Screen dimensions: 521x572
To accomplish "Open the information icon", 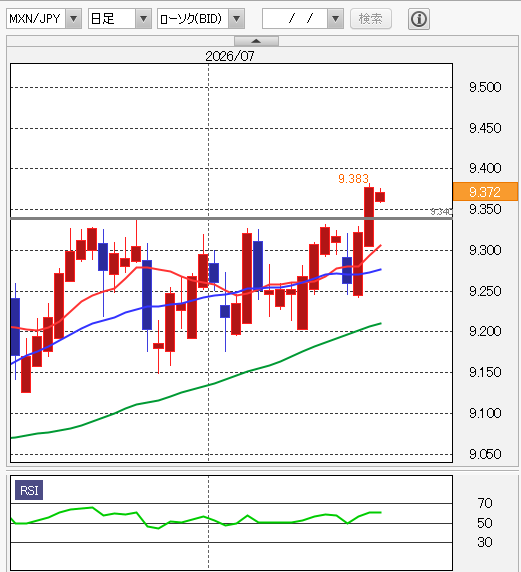I will [418, 19].
